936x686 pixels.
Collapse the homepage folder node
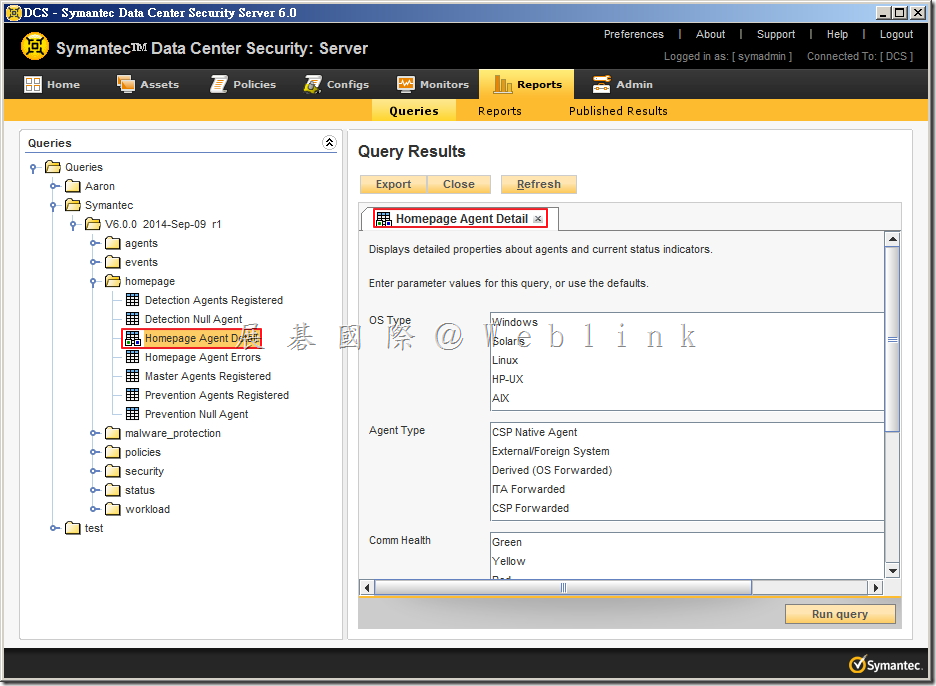pyautogui.click(x=93, y=282)
